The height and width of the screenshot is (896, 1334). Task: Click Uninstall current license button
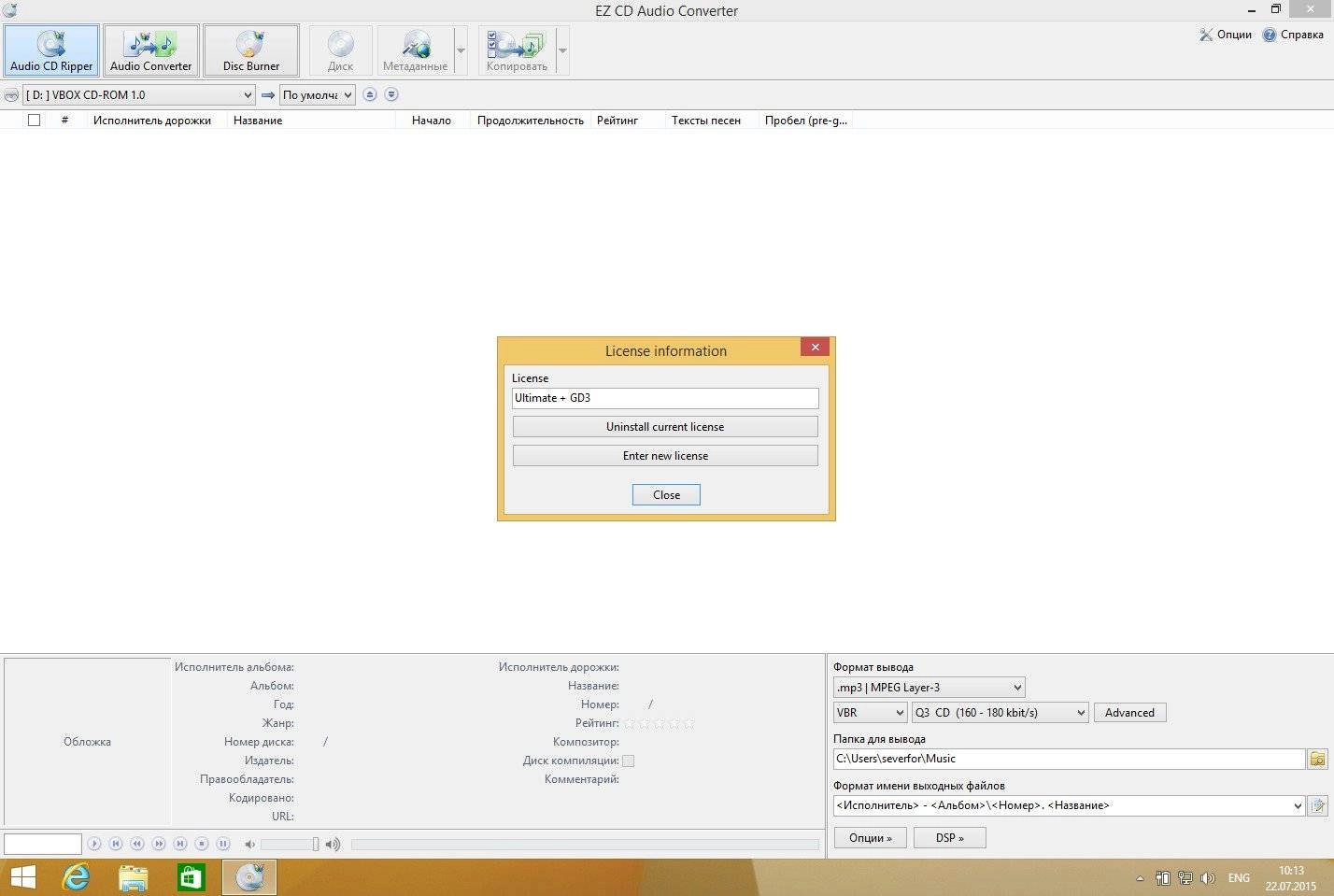click(665, 427)
